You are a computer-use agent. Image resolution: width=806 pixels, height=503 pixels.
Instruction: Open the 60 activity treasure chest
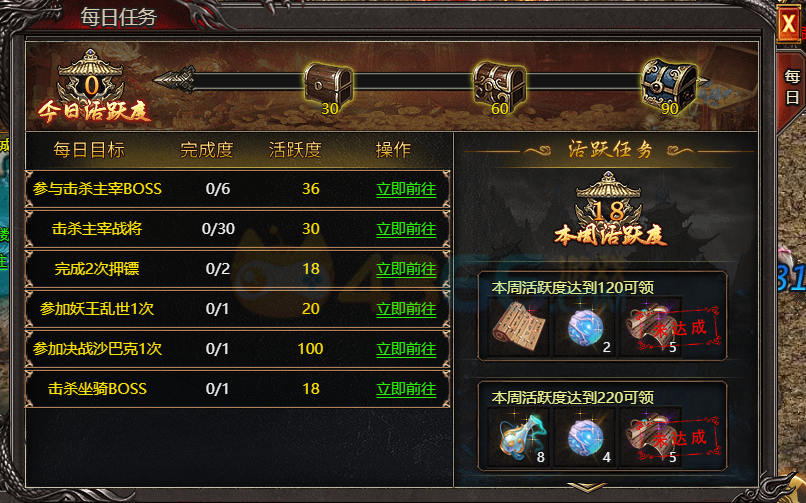(499, 85)
